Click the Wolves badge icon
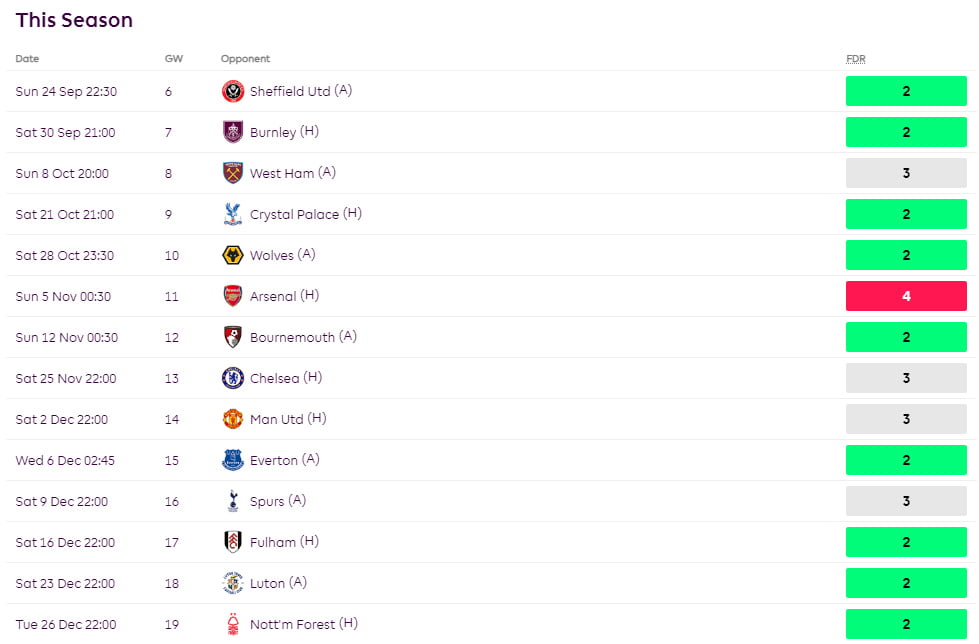Viewport: 979px width, 644px height. pos(233,255)
